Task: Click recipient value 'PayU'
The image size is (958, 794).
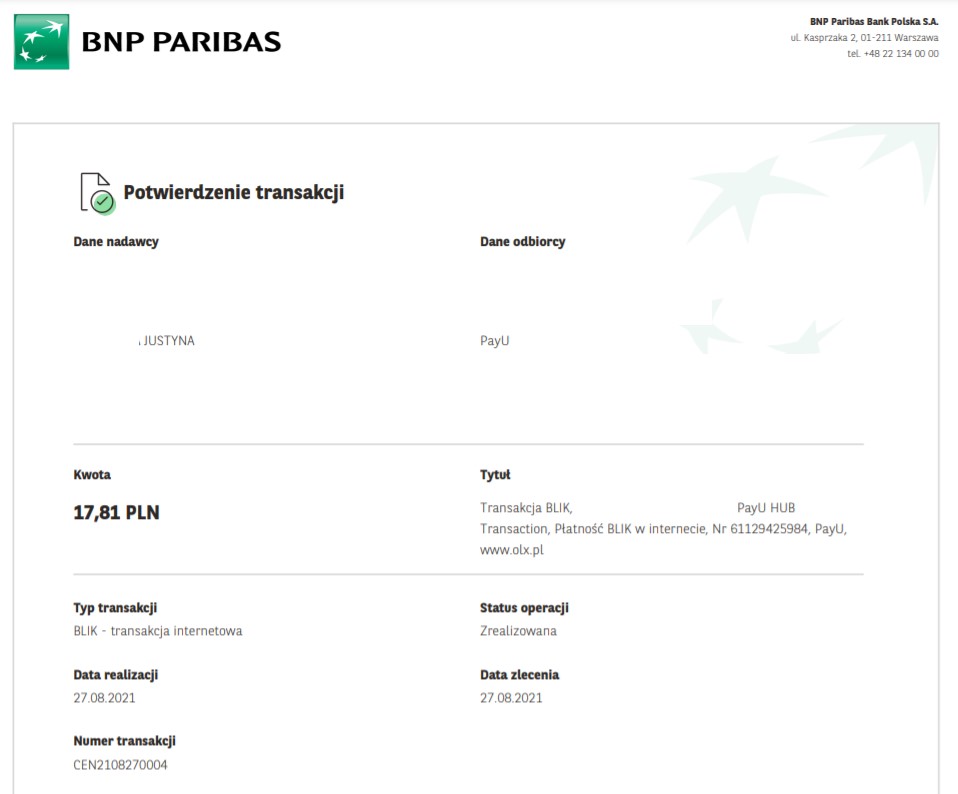Action: point(494,341)
